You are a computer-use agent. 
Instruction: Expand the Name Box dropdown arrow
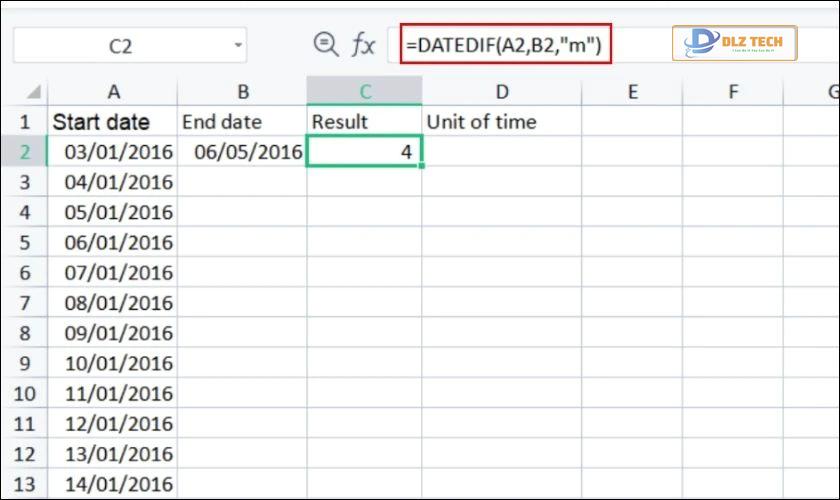[238, 45]
